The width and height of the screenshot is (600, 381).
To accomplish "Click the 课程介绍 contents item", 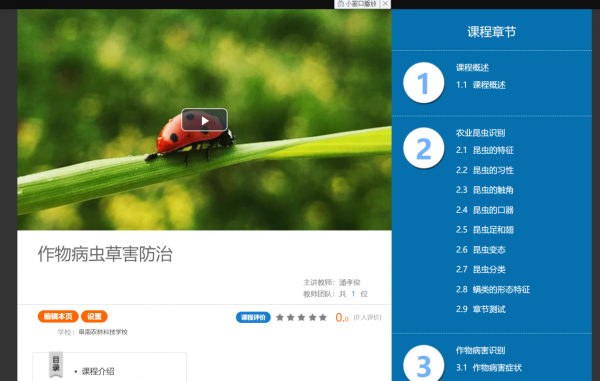I will (98, 371).
